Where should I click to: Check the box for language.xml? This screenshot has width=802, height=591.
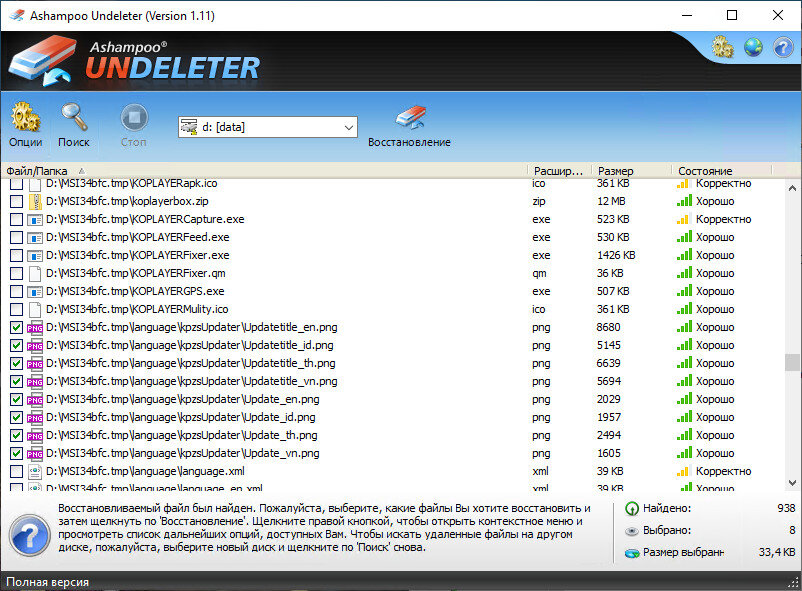point(16,471)
